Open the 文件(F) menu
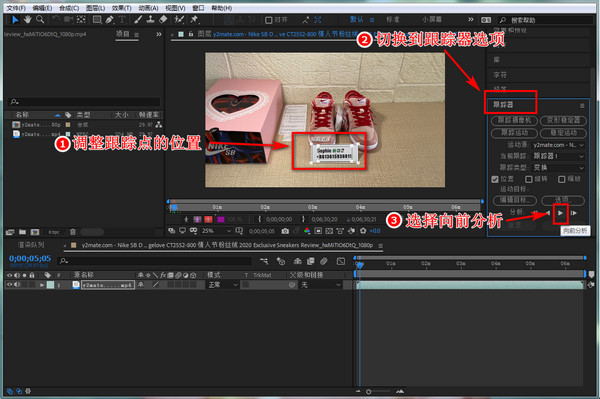Image resolution: width=600 pixels, height=399 pixels. click(x=16, y=8)
